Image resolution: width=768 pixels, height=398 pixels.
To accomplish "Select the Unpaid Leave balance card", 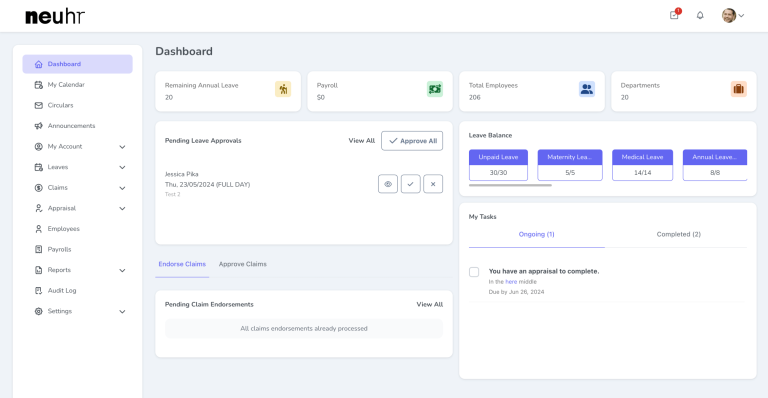I will tap(498, 165).
